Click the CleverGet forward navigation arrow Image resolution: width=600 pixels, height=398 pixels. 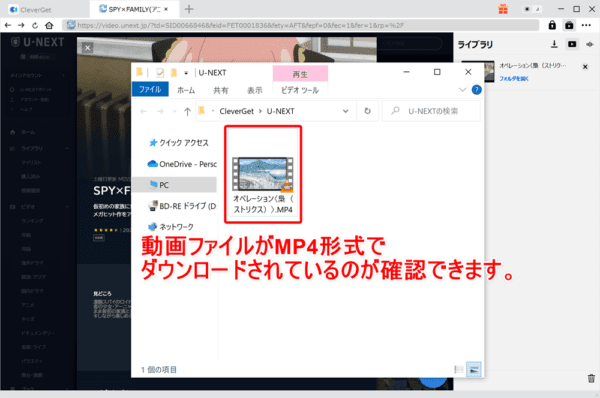point(21,25)
